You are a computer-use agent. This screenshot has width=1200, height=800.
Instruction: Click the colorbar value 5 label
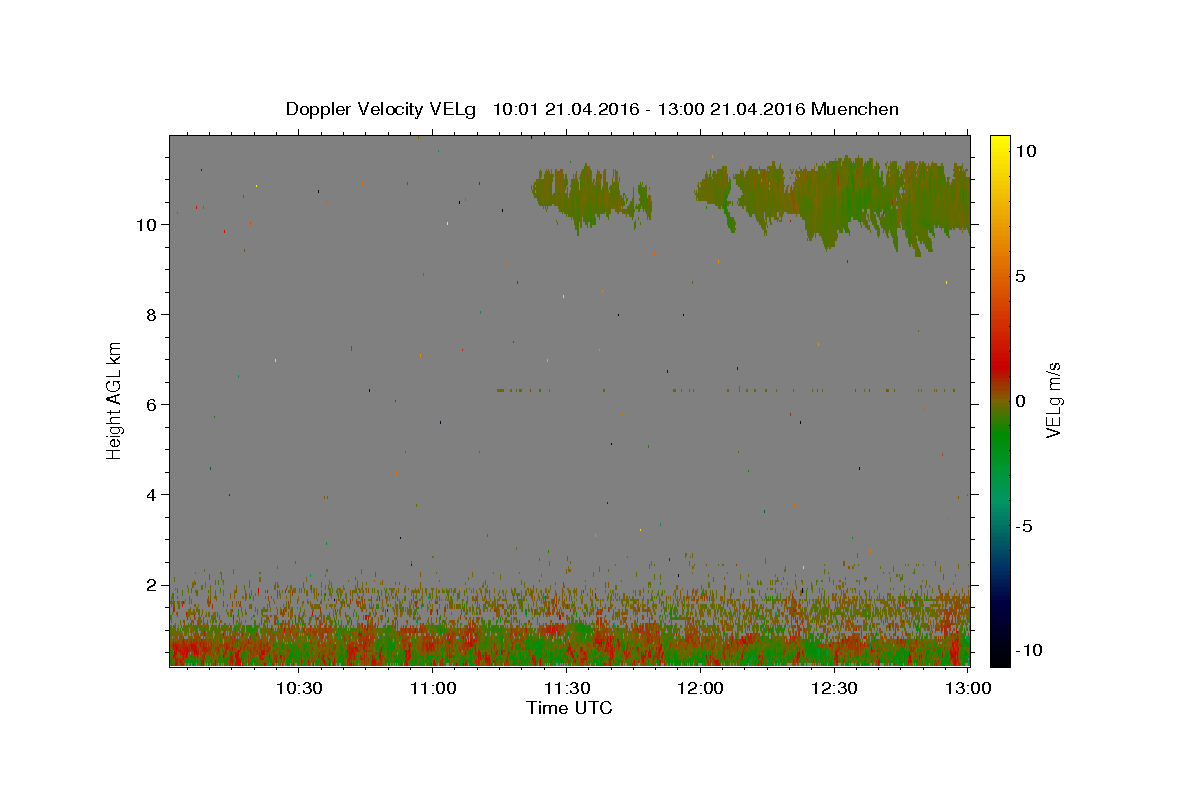point(1021,276)
